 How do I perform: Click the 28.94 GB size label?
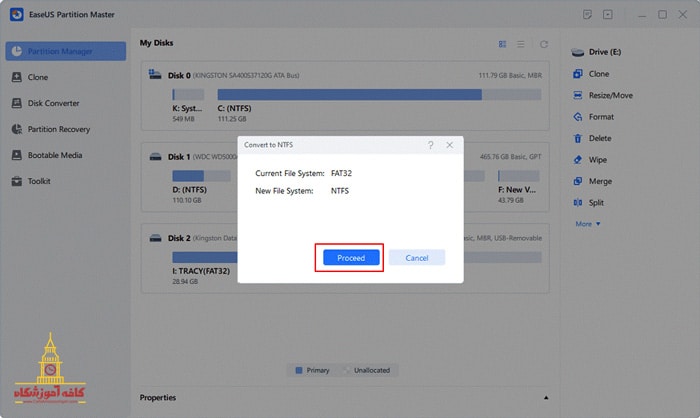(x=185, y=281)
